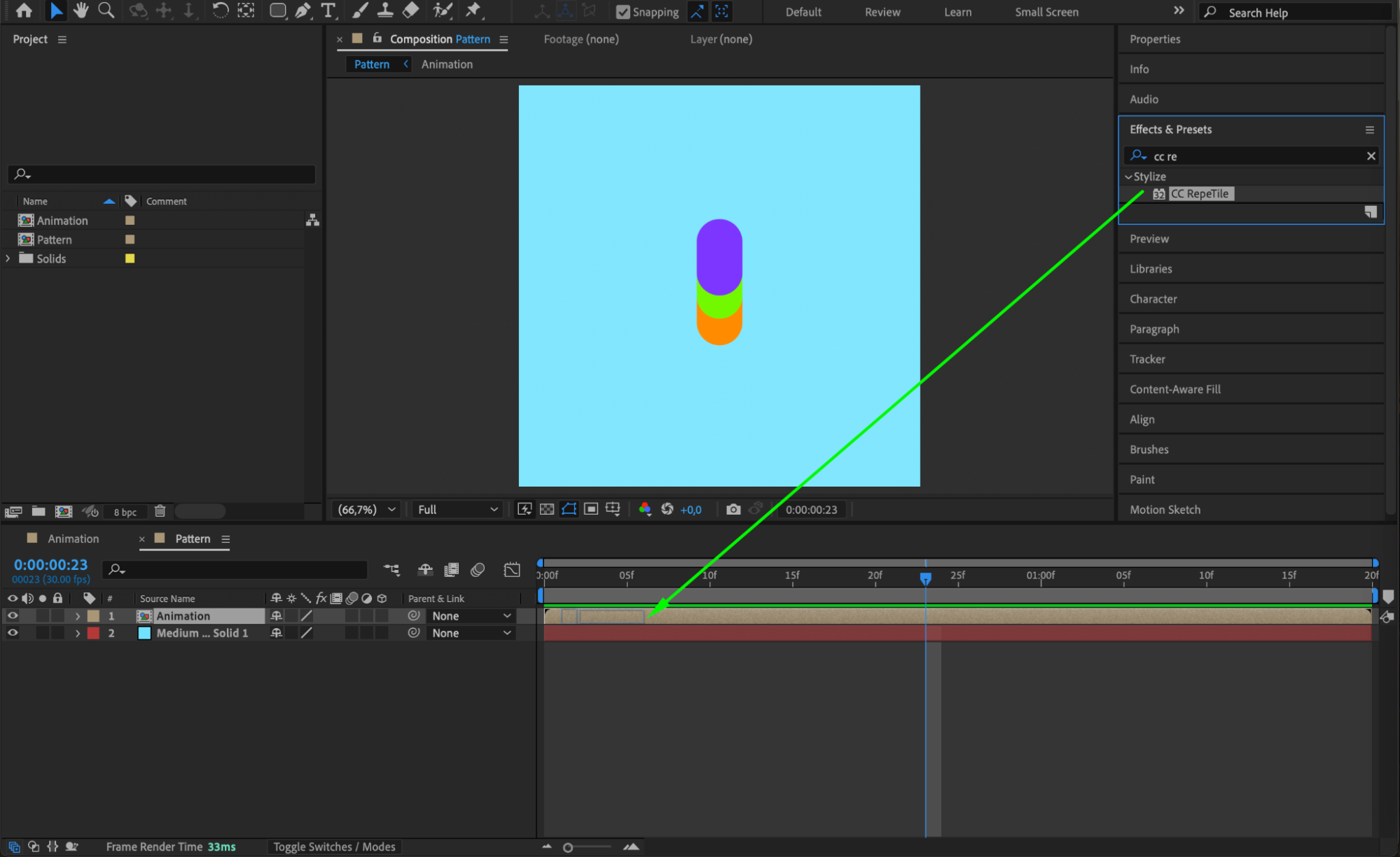Click the Take Snapshot camera icon
This screenshot has height=857, width=1400.
click(733, 510)
